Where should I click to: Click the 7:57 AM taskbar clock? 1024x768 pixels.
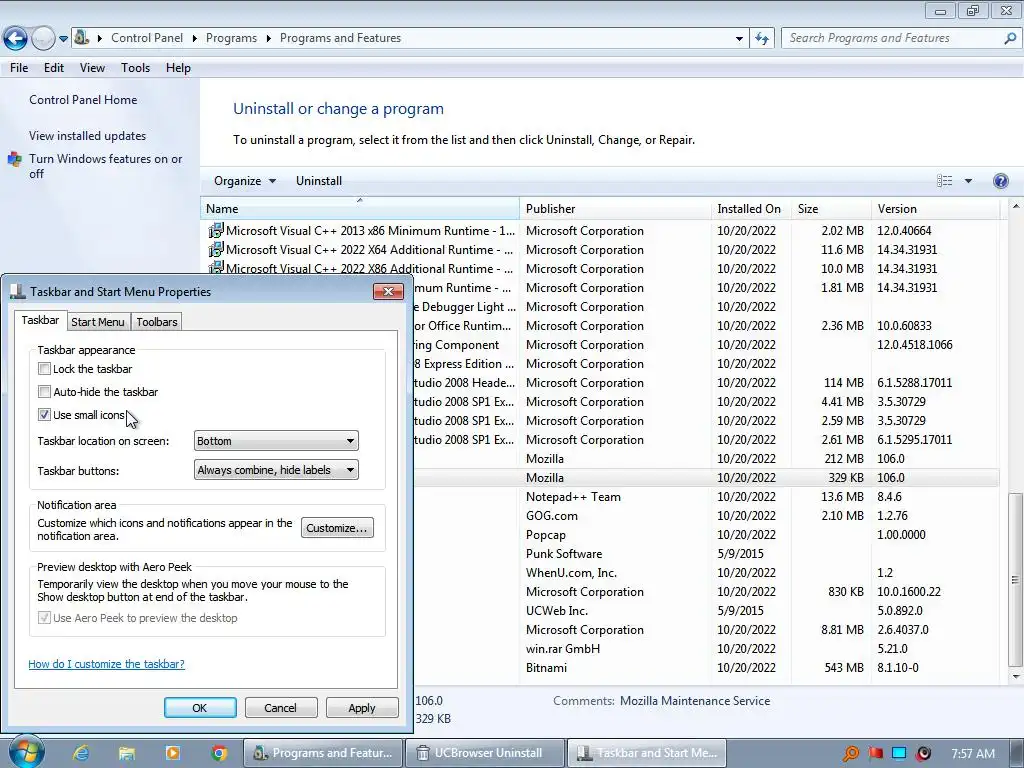[973, 754]
